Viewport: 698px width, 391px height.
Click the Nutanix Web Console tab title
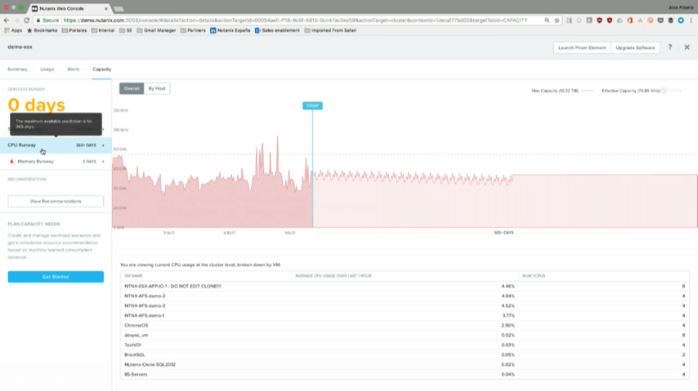coord(61,8)
